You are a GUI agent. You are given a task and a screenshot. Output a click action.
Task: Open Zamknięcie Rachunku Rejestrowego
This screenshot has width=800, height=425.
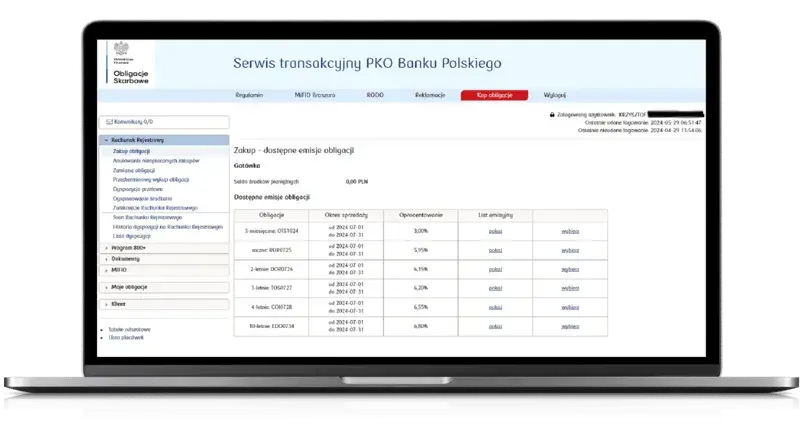pyautogui.click(x=155, y=208)
